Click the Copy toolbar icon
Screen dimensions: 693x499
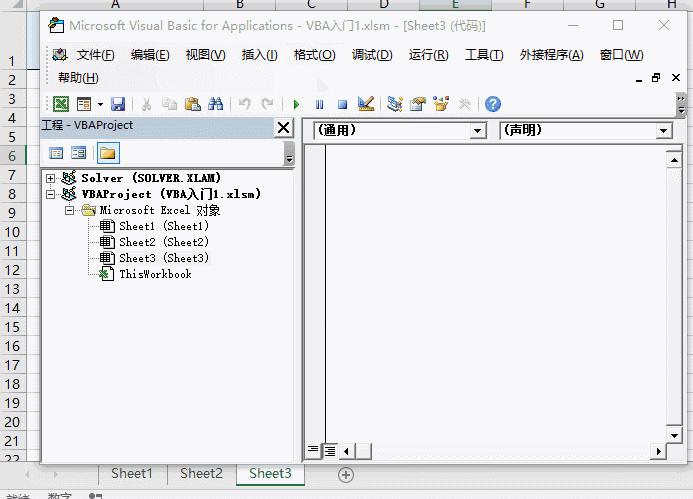[x=169, y=104]
